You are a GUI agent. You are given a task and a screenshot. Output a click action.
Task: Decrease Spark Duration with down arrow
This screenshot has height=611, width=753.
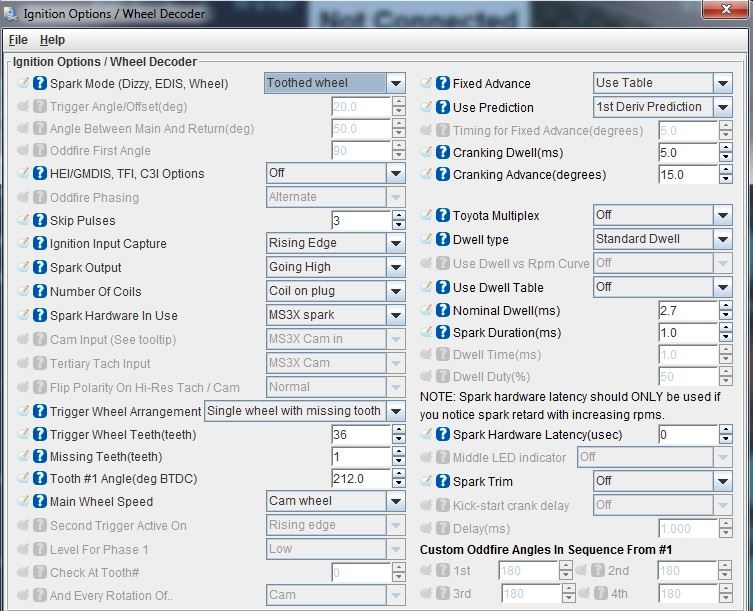point(726,337)
